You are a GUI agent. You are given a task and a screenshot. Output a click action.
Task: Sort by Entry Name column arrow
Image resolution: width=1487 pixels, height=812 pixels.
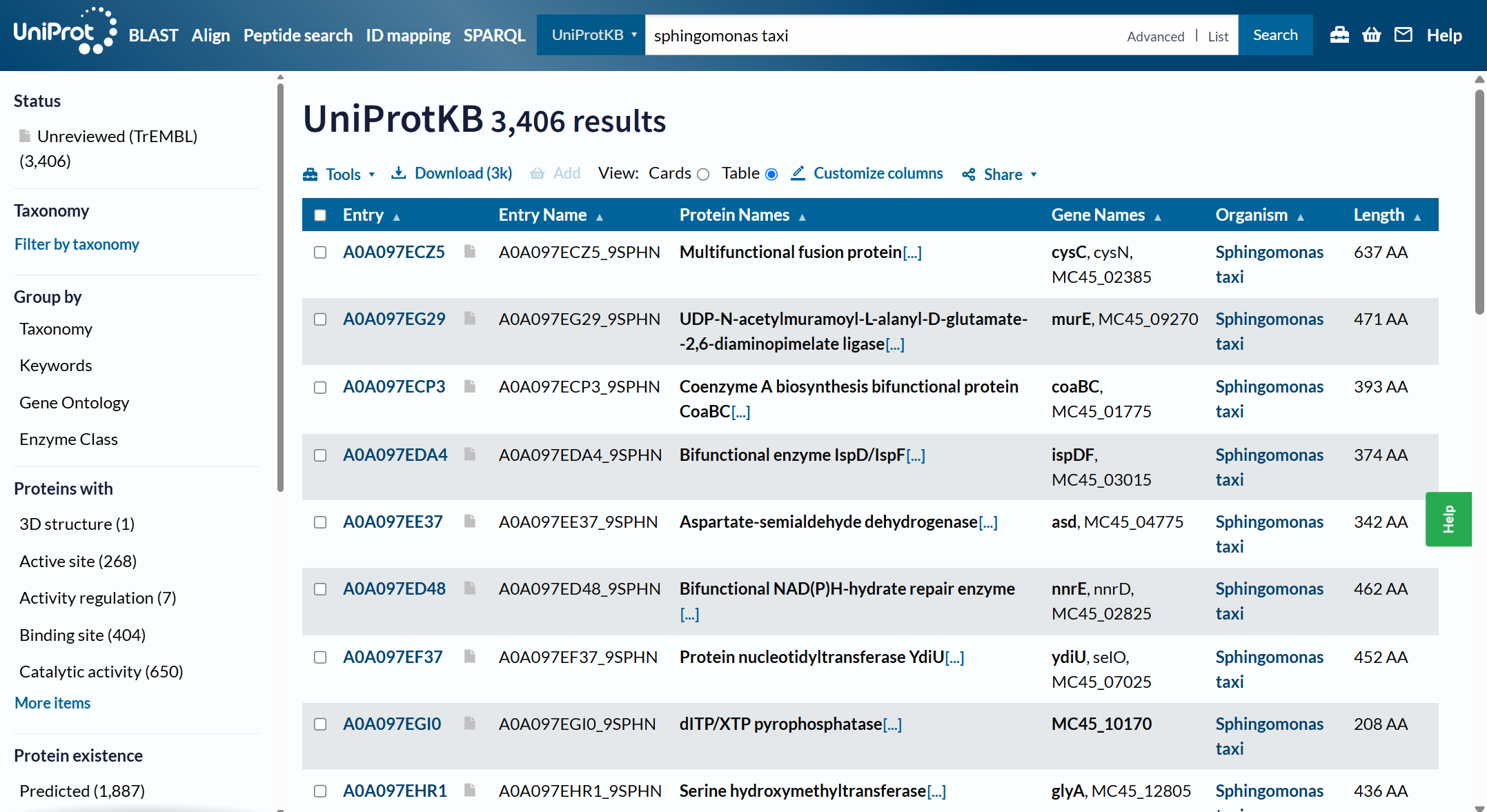600,217
